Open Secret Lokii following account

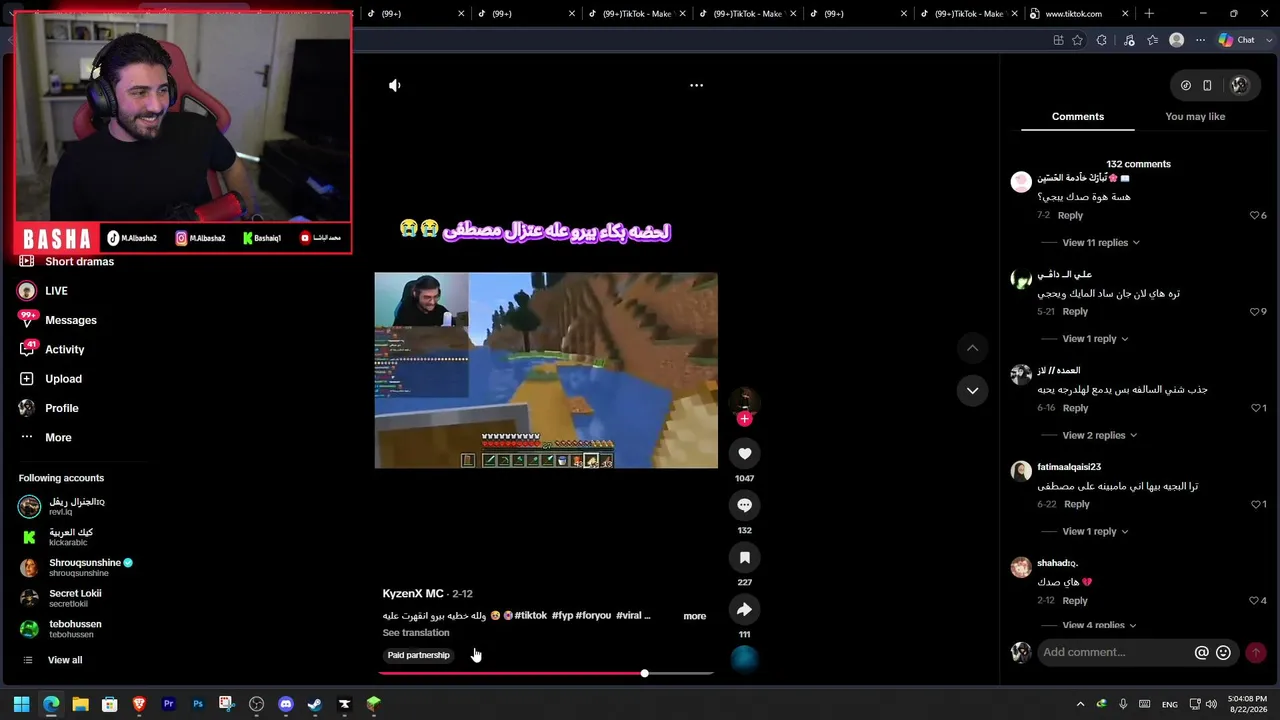[x=60, y=598]
